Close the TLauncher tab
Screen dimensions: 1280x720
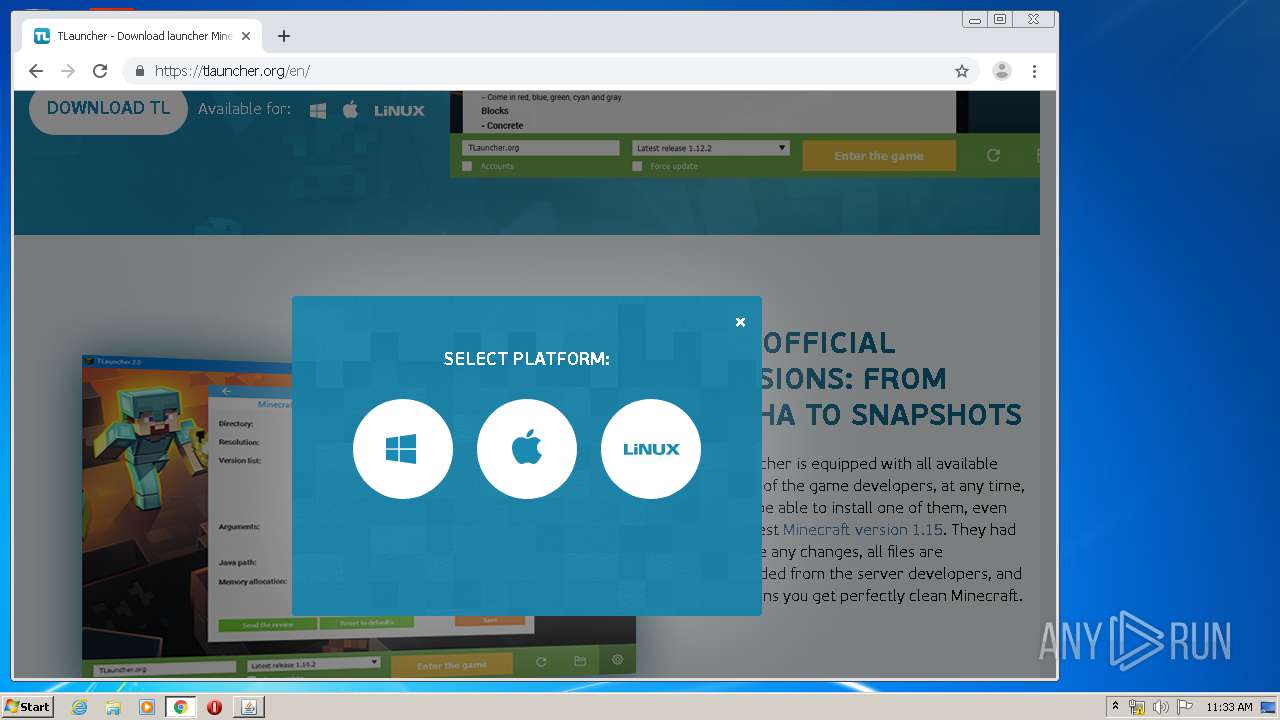coord(246,36)
